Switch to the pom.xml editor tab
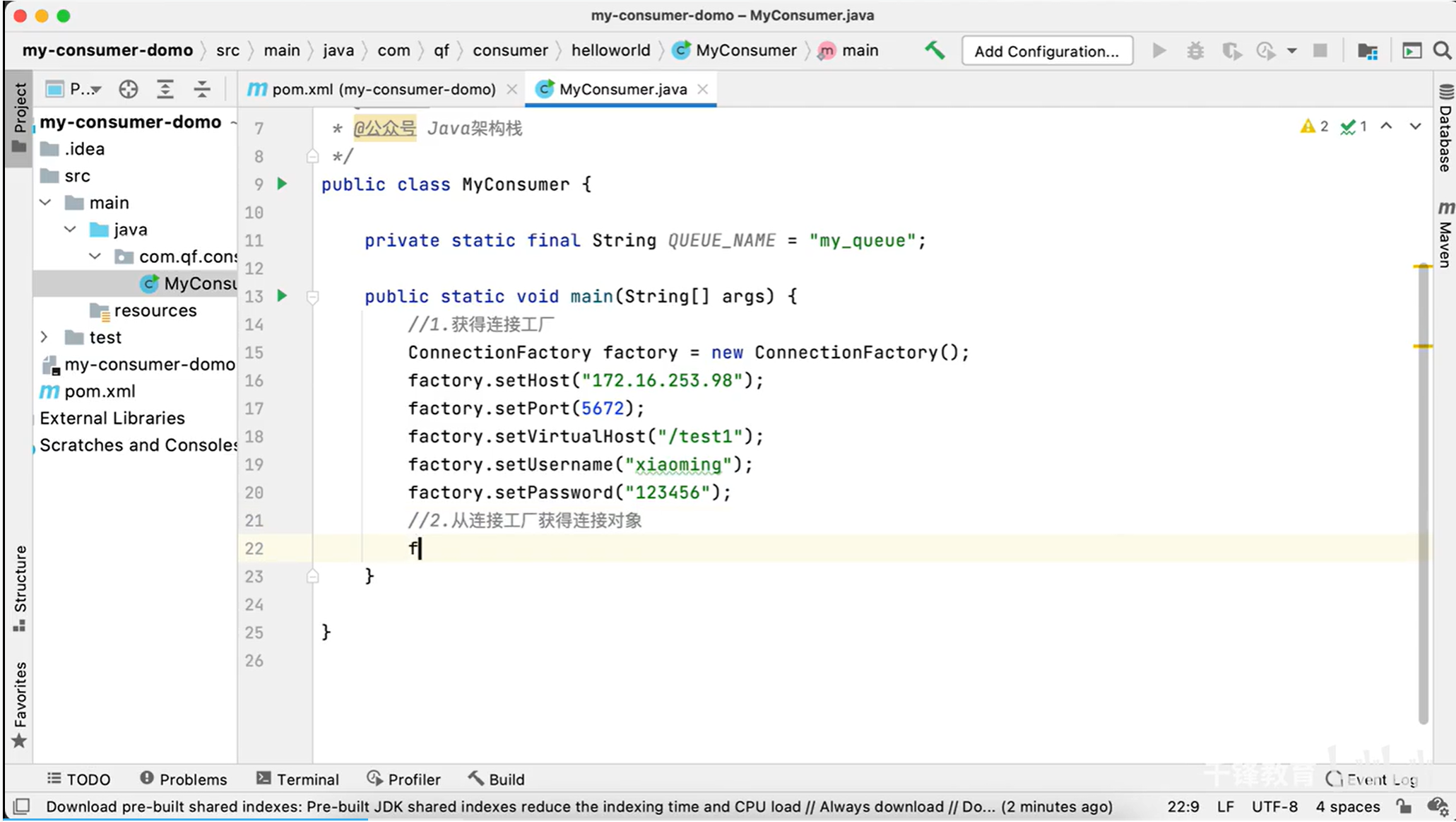The width and height of the screenshot is (1456, 822). pos(383,89)
